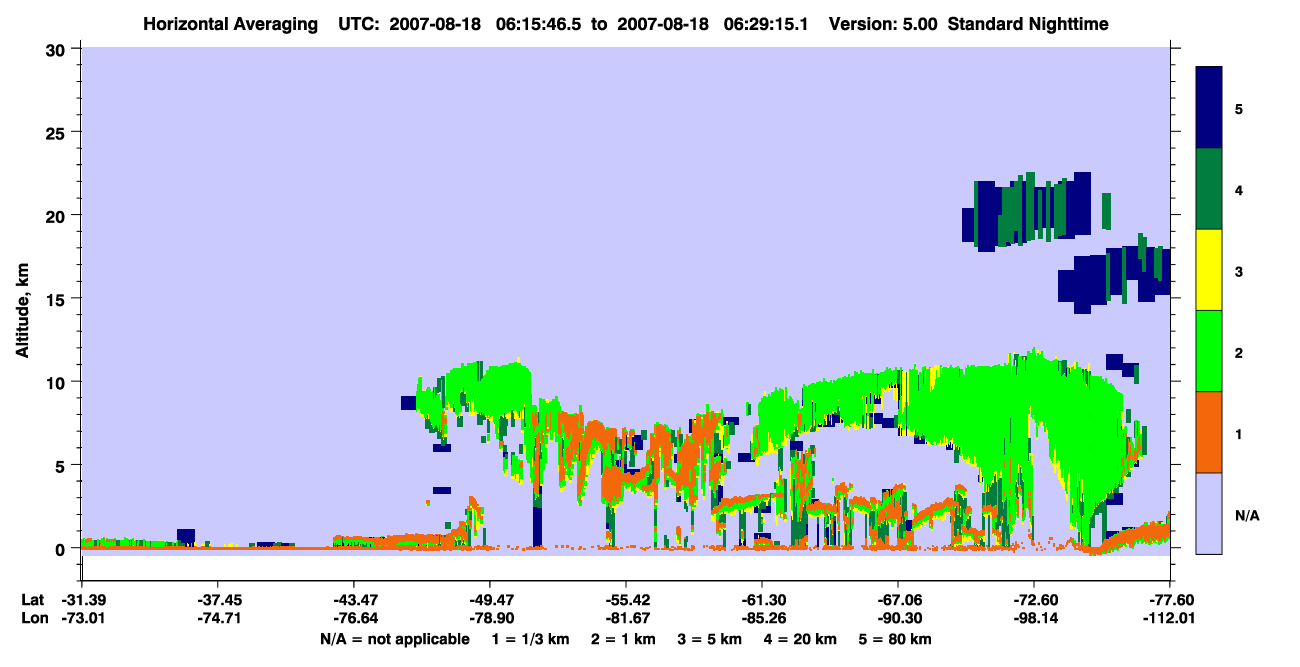
Task: Click the colorbar label 'N/A'
Action: click(x=1246, y=516)
